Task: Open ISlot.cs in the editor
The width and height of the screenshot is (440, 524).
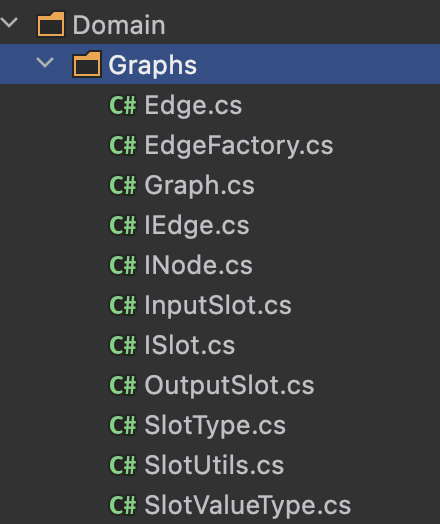Action: pos(190,346)
